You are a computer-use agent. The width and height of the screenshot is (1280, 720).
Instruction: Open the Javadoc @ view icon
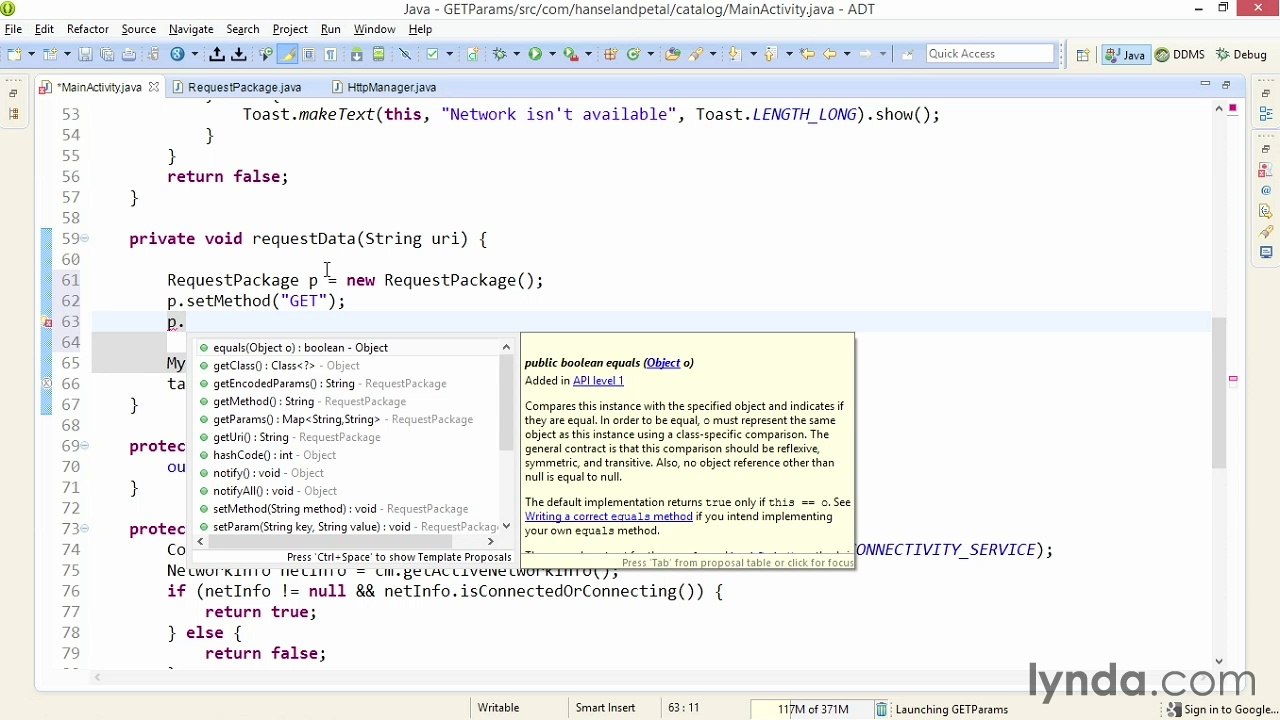coord(1266,190)
